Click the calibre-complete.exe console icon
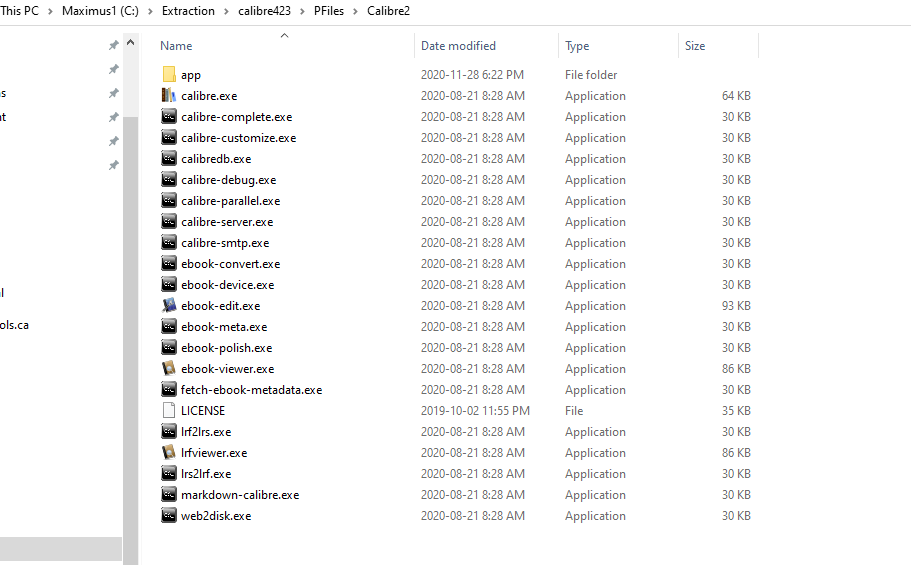Screen dimensions: 911x565 [168, 116]
